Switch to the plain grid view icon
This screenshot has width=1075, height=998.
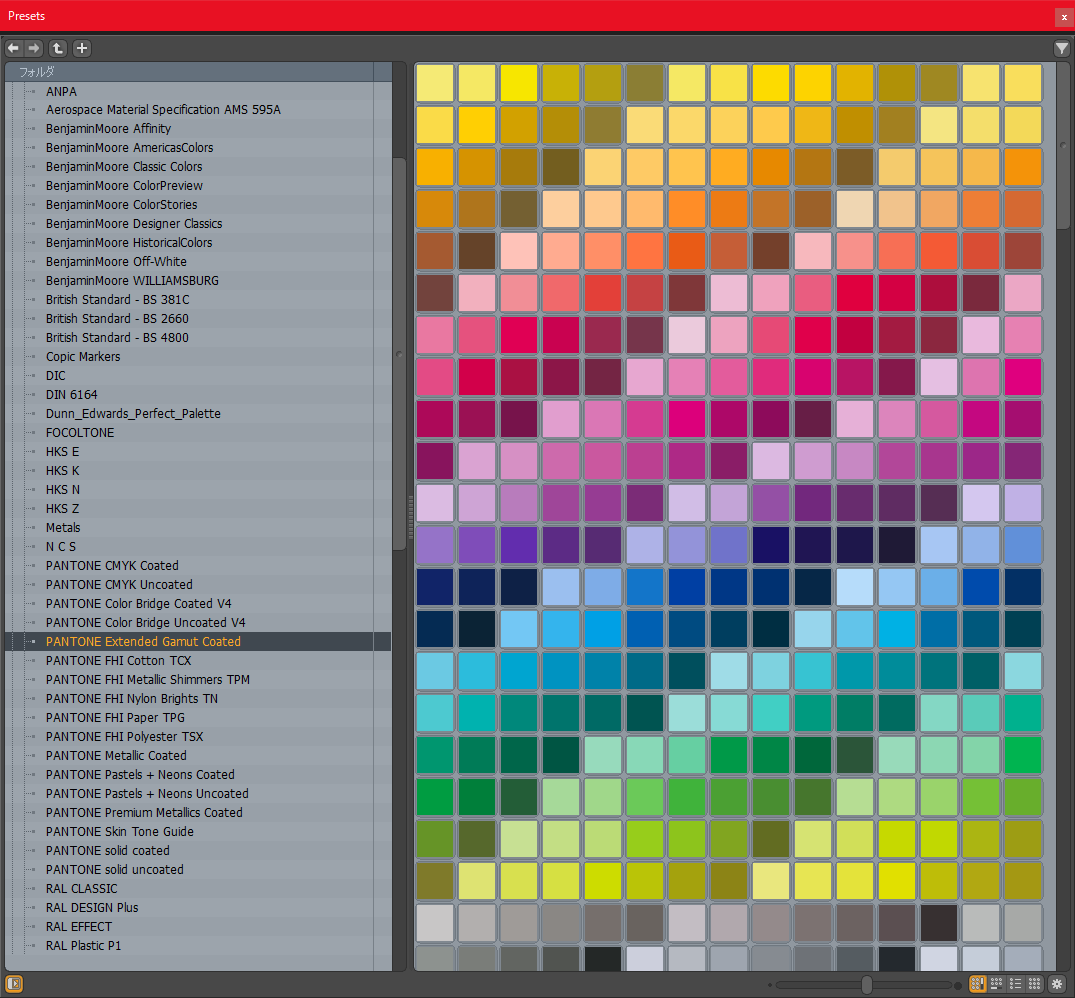pos(1035,984)
